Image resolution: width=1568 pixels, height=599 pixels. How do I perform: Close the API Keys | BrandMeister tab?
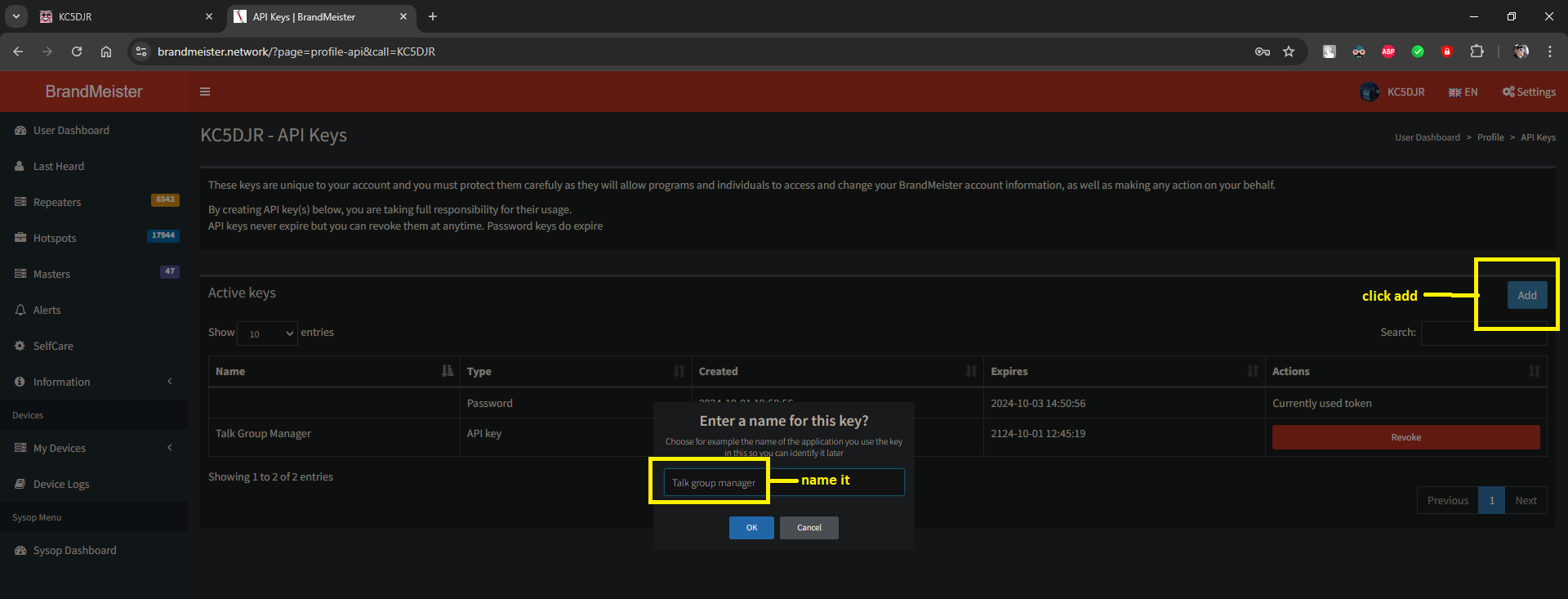tap(403, 16)
